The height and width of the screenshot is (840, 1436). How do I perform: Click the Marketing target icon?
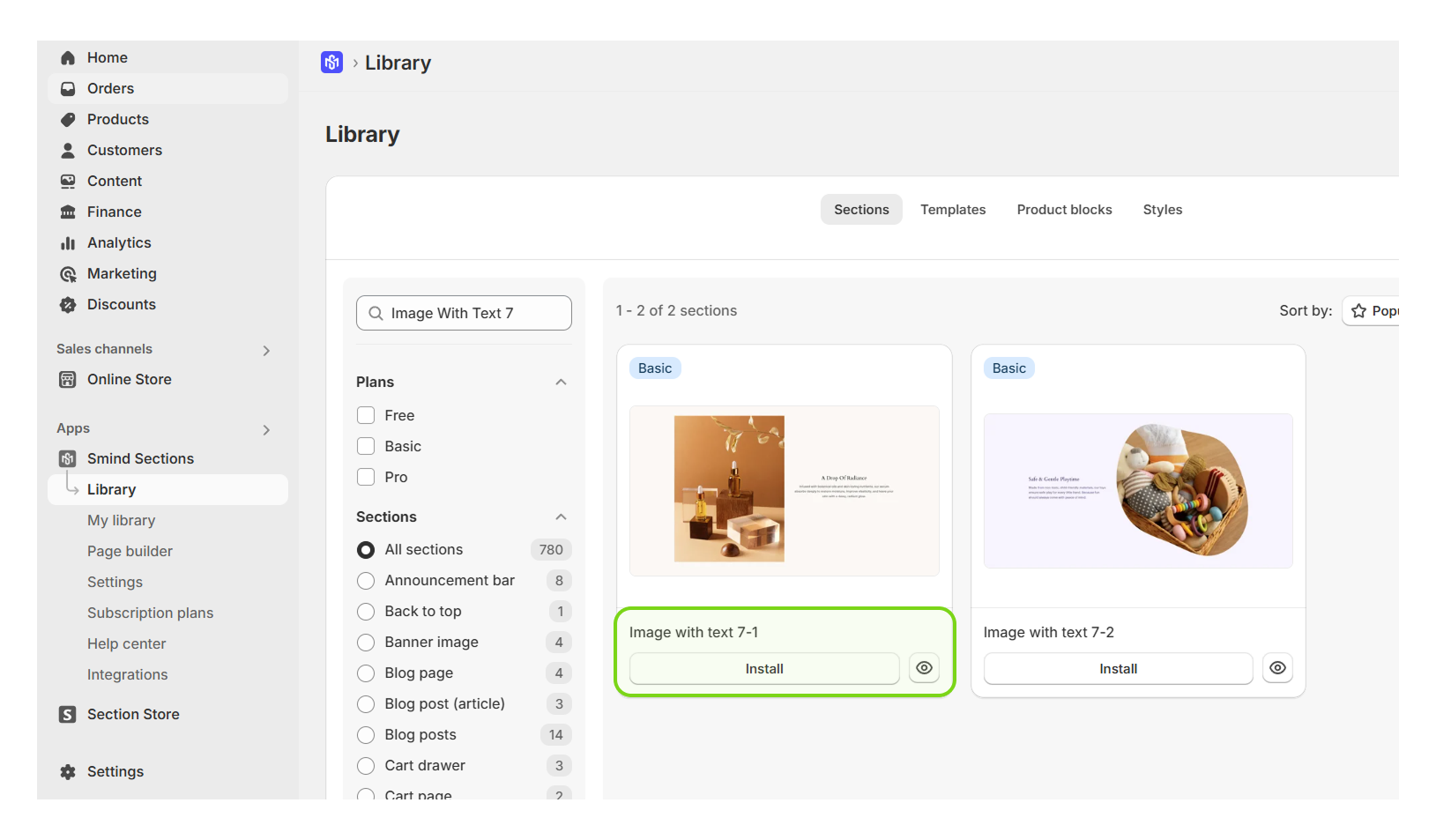point(68,274)
